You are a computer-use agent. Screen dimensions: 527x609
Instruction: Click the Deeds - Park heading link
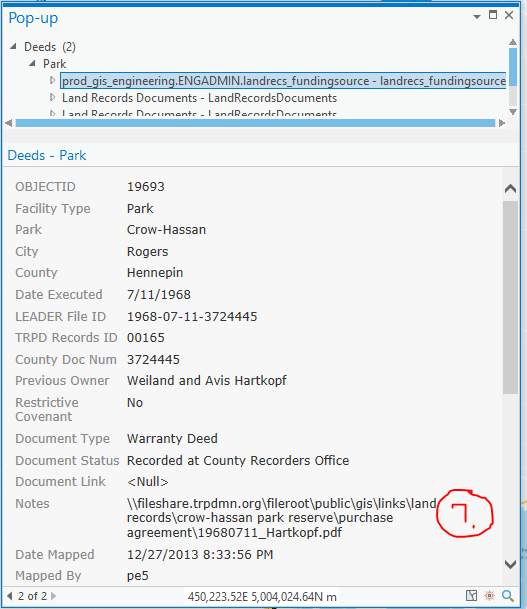47,155
